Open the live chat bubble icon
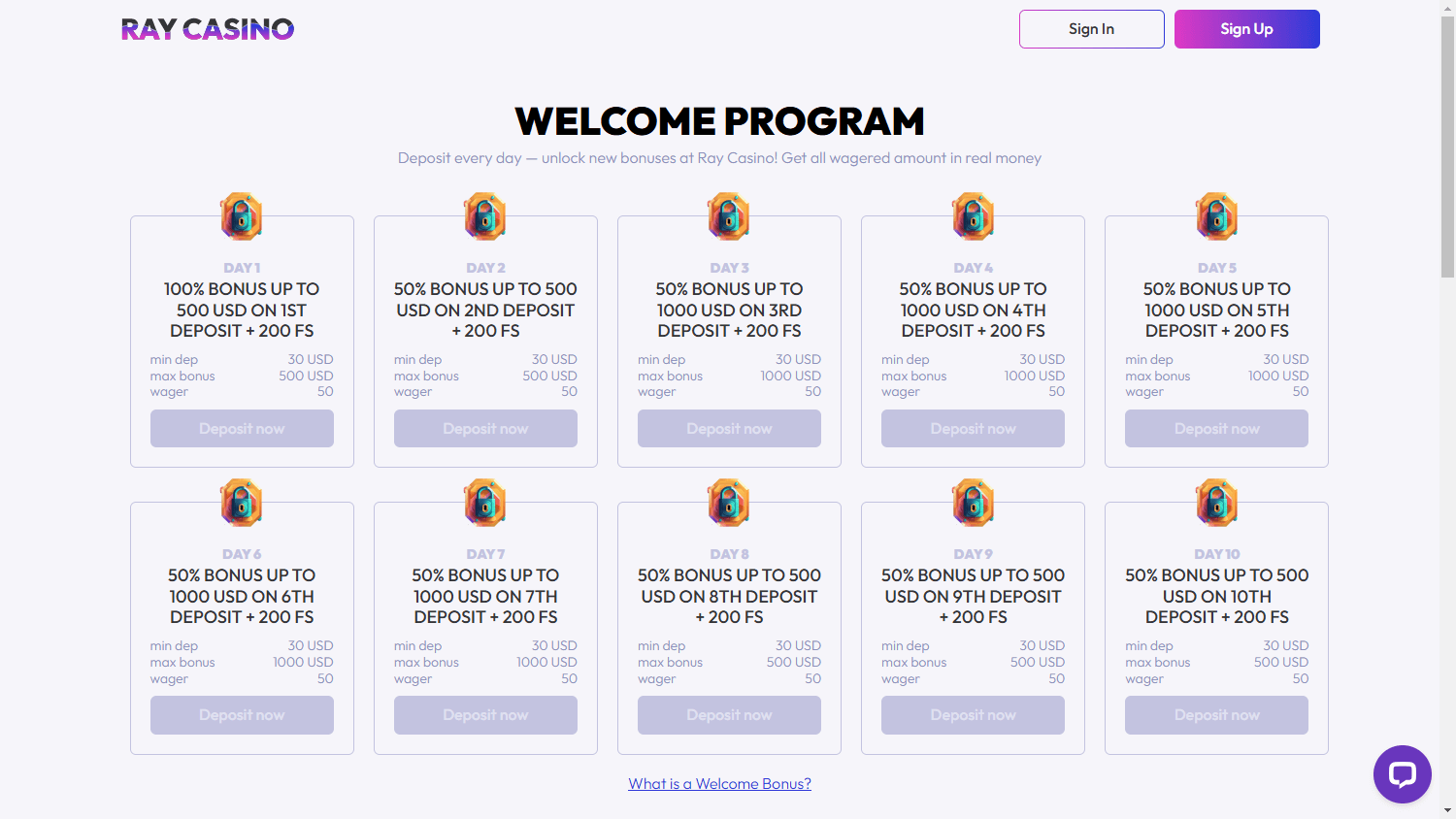Screen dimensions: 1456x819 (x=1402, y=773)
